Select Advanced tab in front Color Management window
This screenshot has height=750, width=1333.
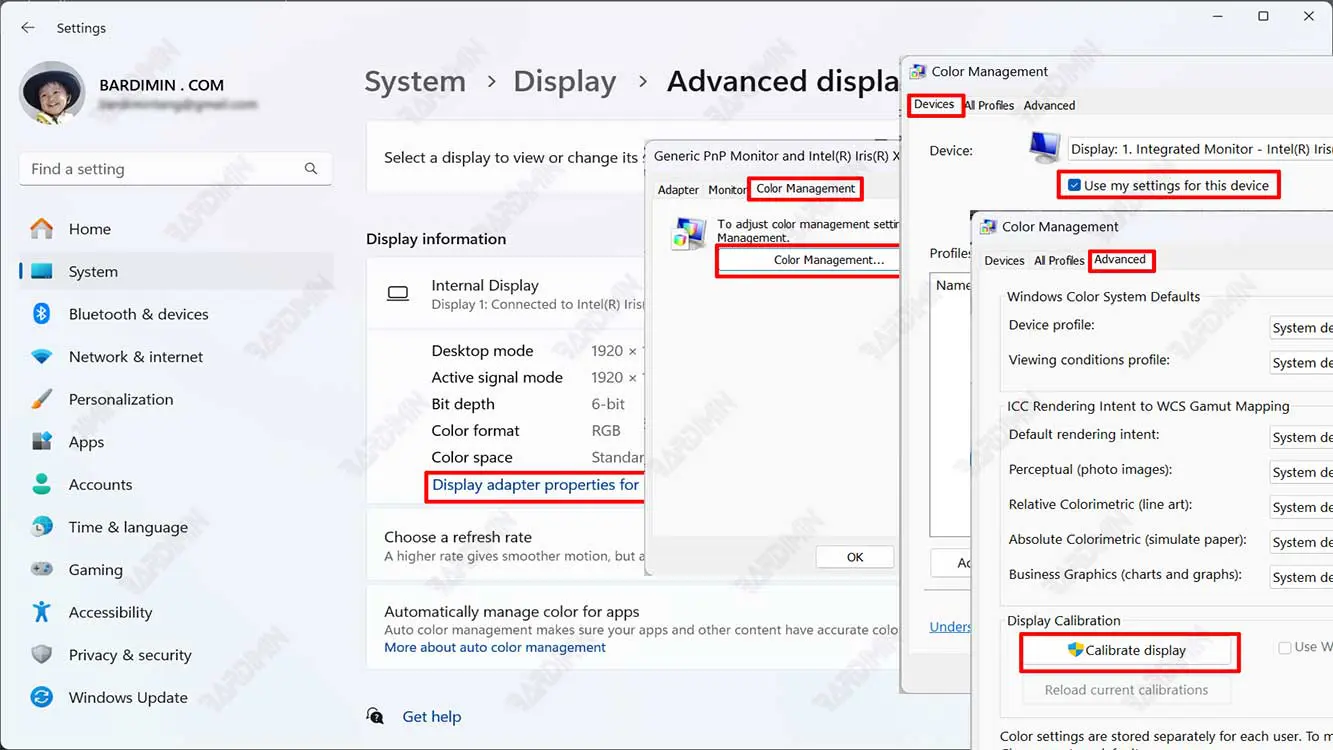pos(1120,259)
